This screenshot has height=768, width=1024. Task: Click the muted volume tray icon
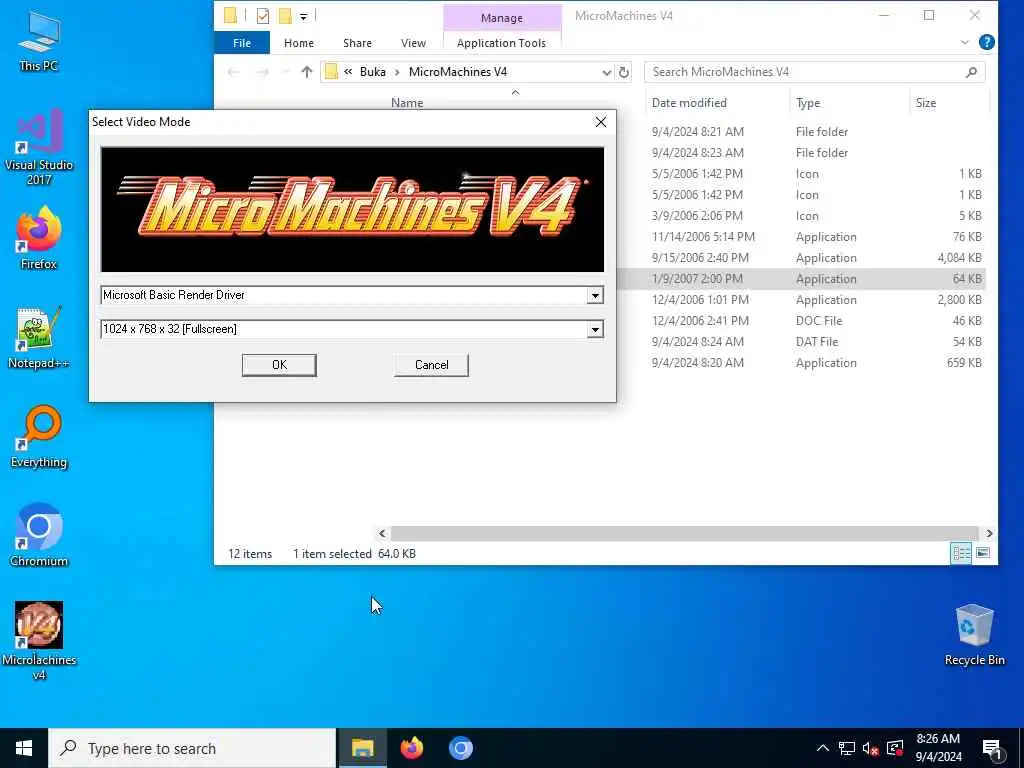870,748
